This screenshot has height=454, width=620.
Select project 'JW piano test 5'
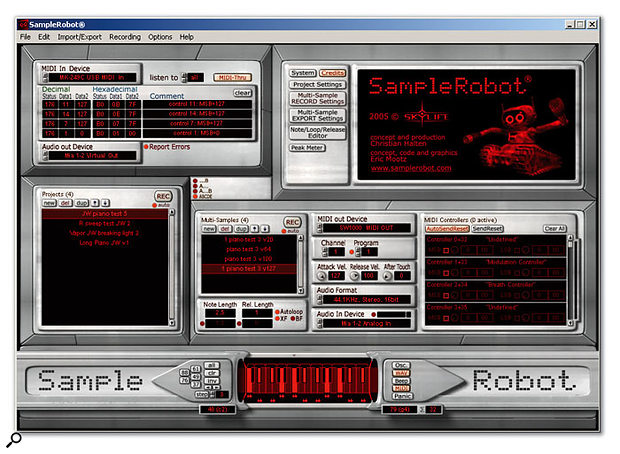click(x=105, y=214)
